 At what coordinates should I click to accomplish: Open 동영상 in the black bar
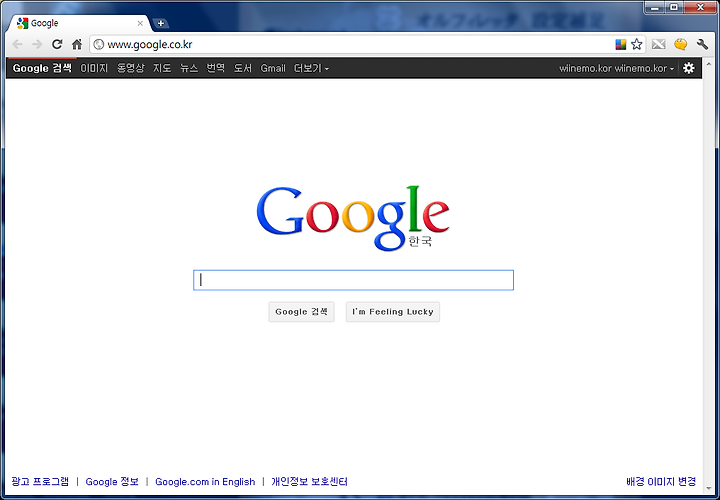[x=130, y=68]
